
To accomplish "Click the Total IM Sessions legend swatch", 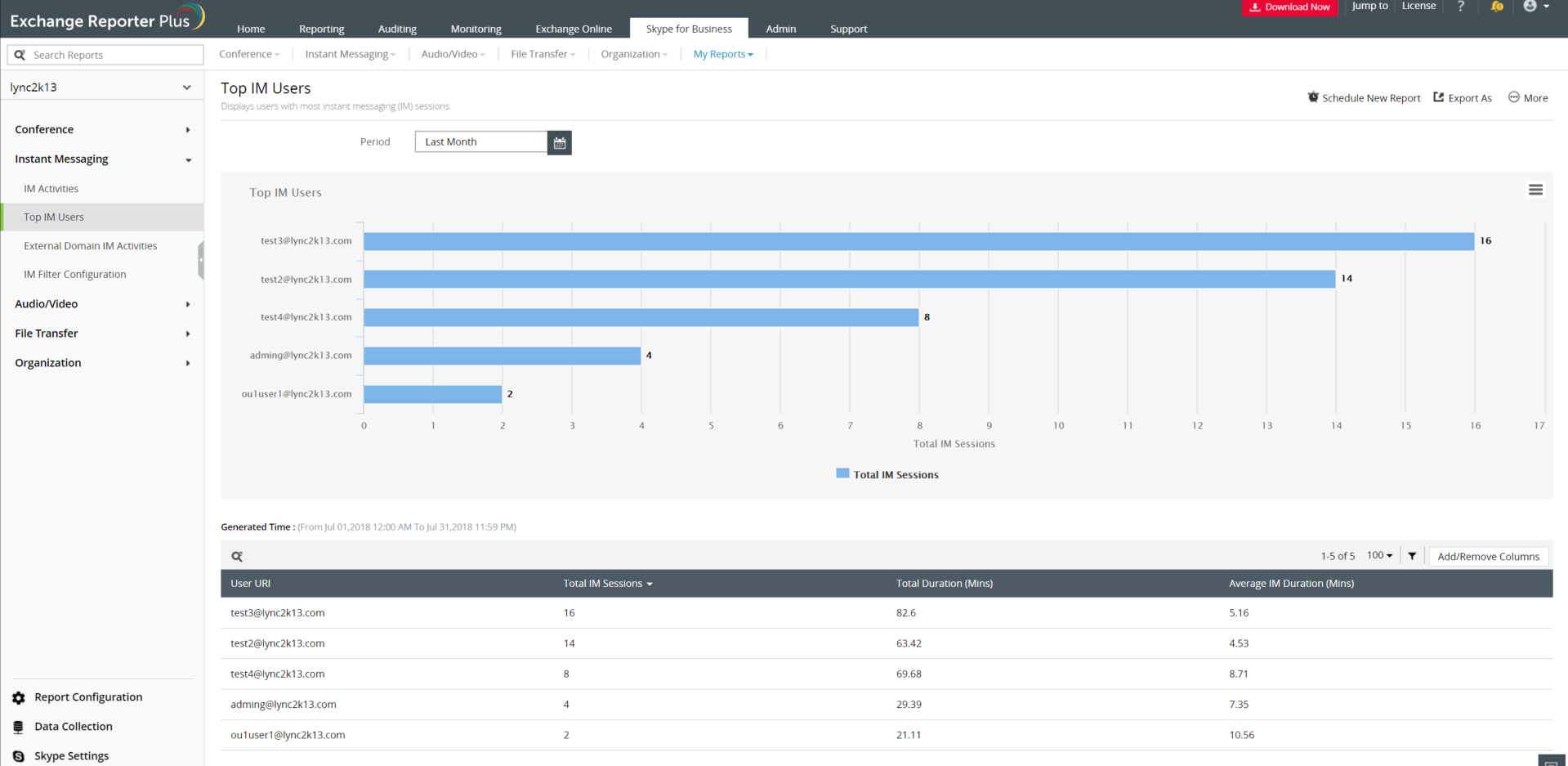I will point(842,473).
